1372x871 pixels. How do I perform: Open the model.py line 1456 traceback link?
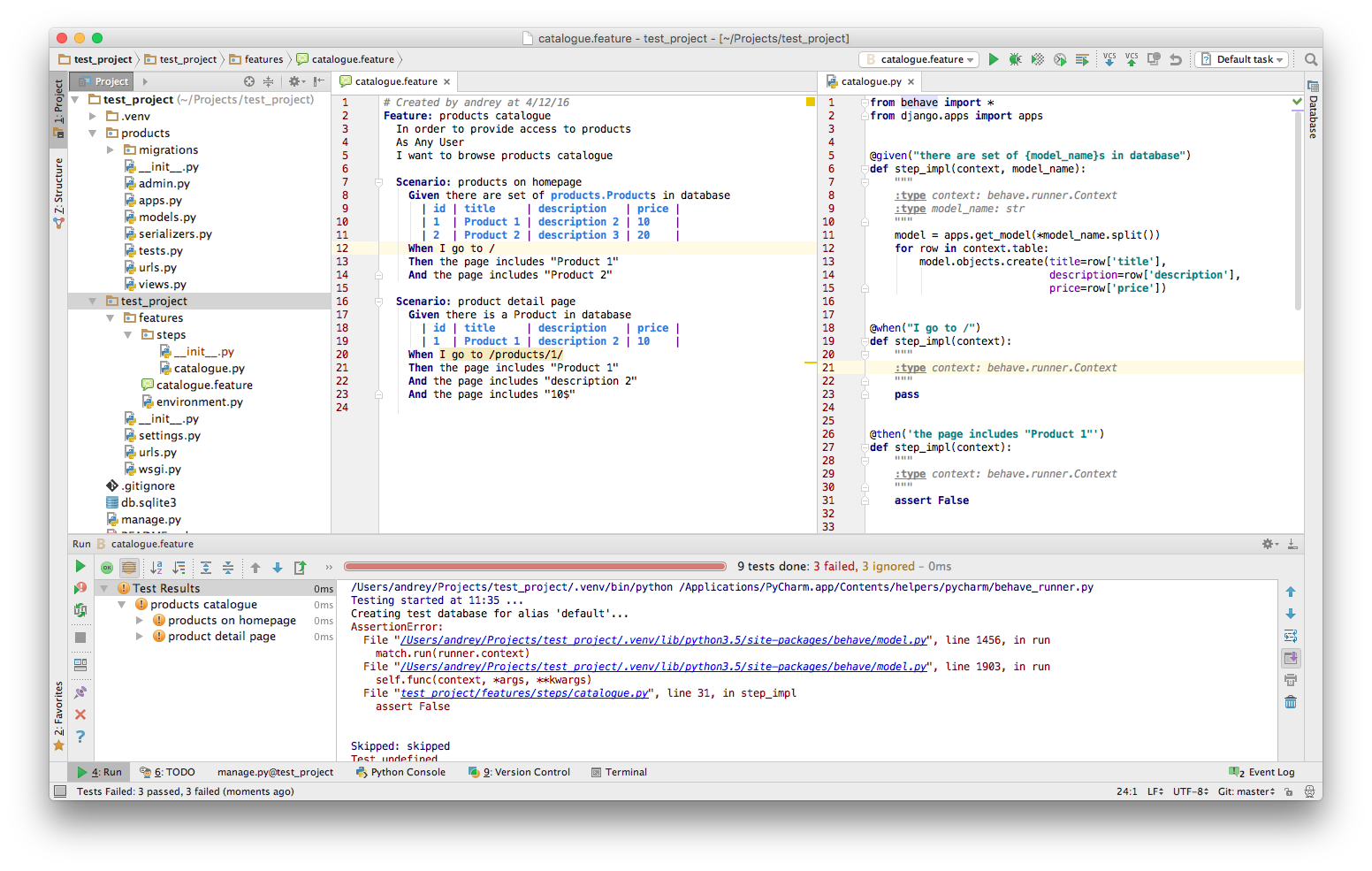pos(664,640)
